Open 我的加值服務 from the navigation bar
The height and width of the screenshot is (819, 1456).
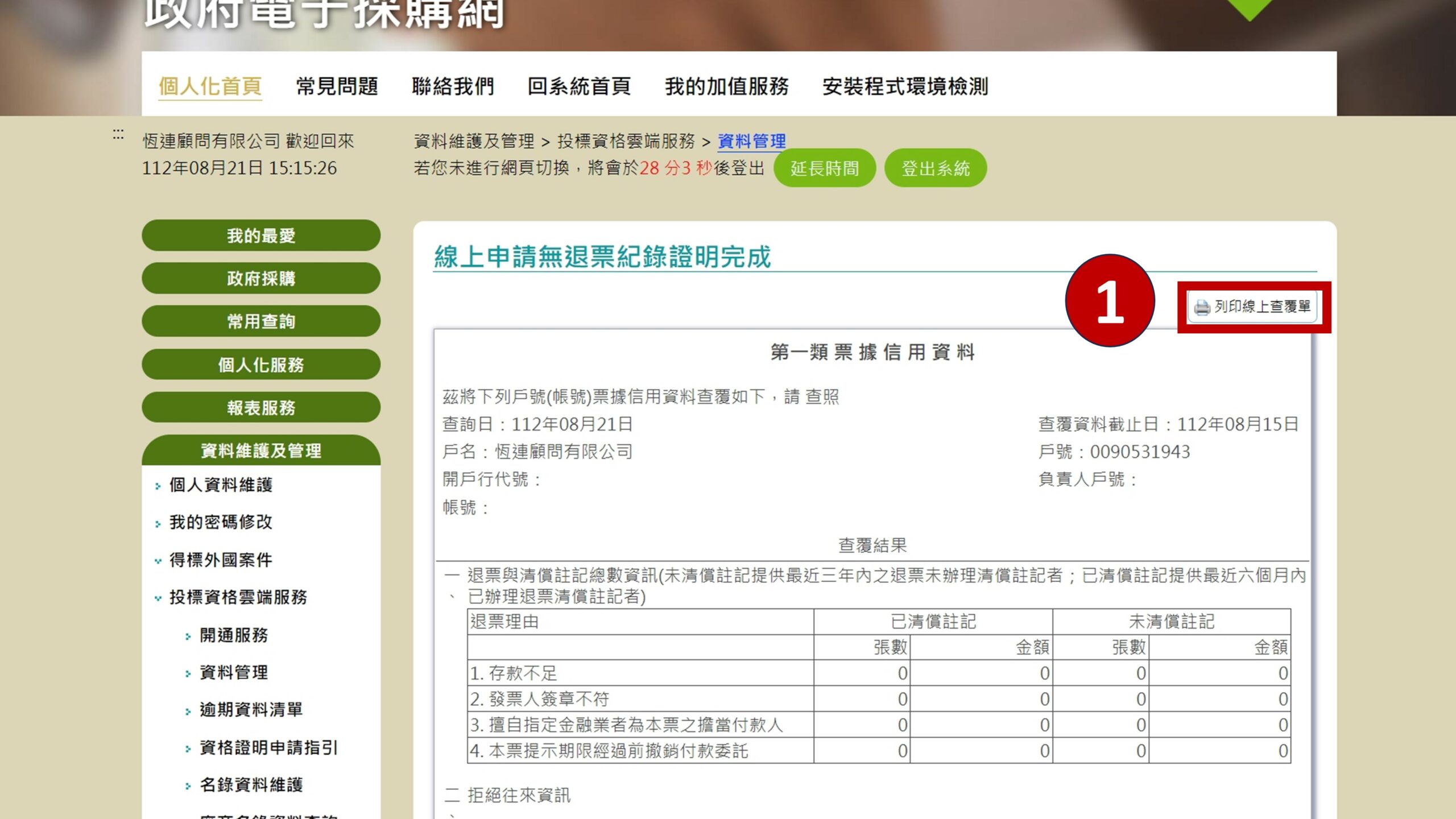click(x=726, y=86)
